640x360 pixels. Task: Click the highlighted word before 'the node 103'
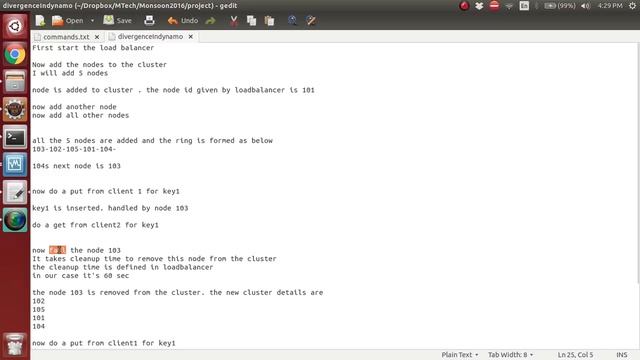tap(57, 250)
